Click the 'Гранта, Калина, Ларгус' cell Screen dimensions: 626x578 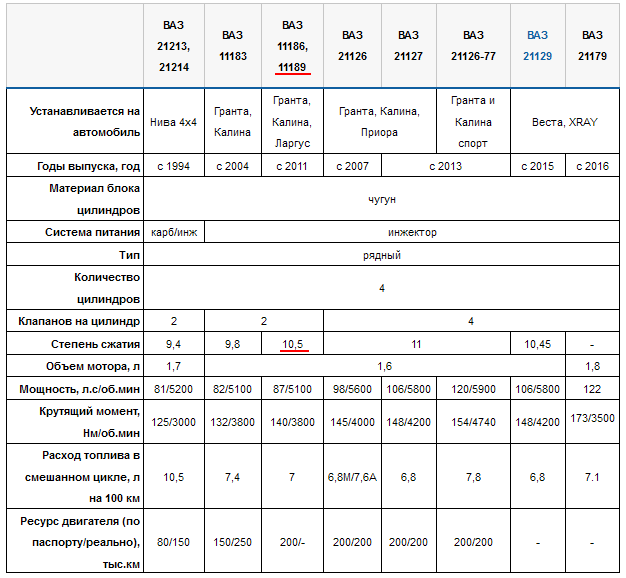tap(292, 122)
